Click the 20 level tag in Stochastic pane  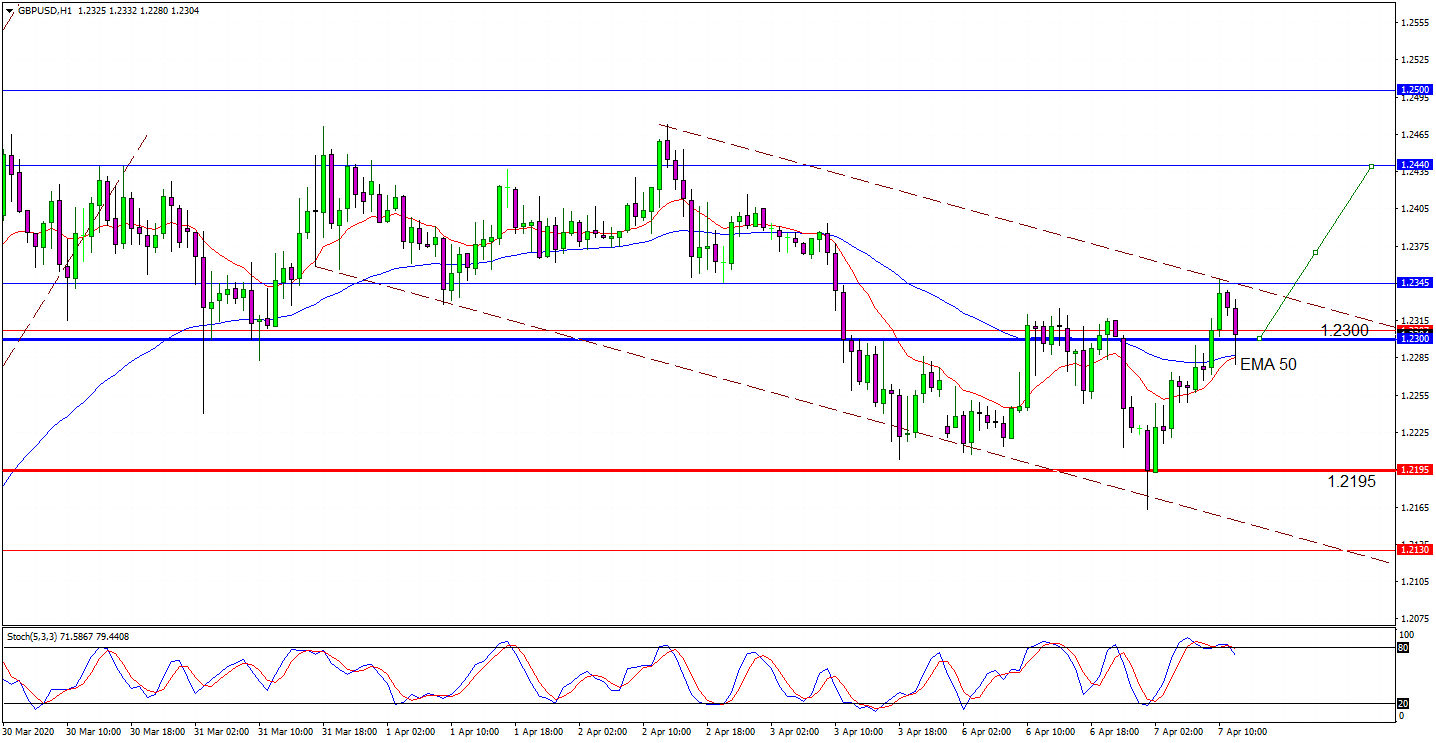click(x=1403, y=703)
